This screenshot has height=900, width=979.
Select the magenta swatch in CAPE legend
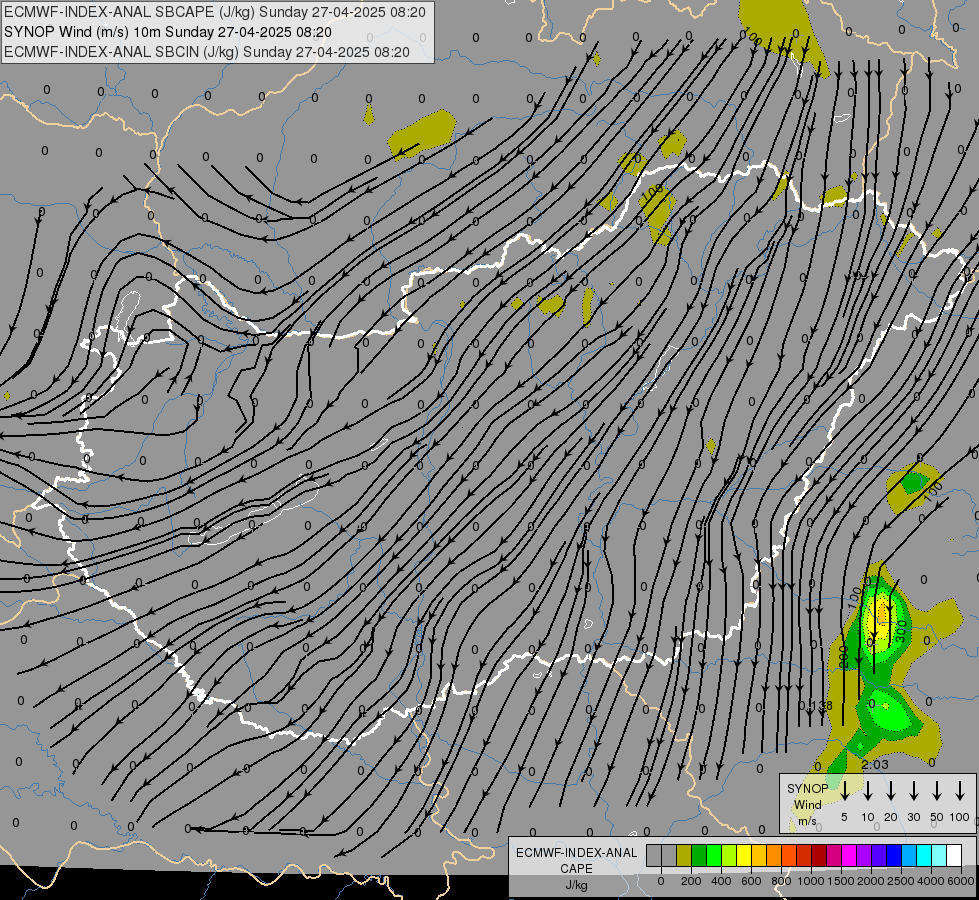[850, 855]
